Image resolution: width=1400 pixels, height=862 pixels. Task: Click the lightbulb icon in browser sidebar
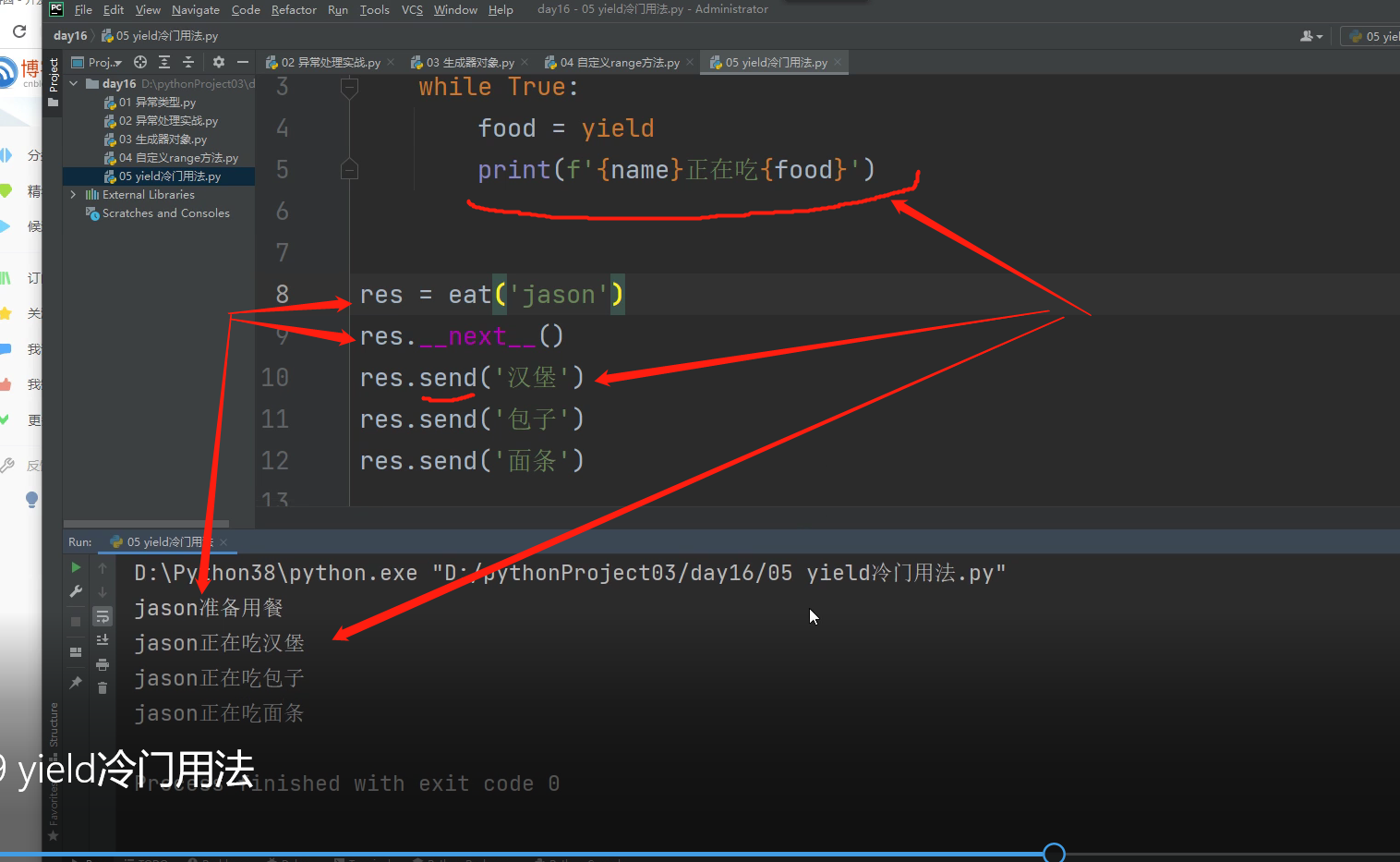pos(32,500)
